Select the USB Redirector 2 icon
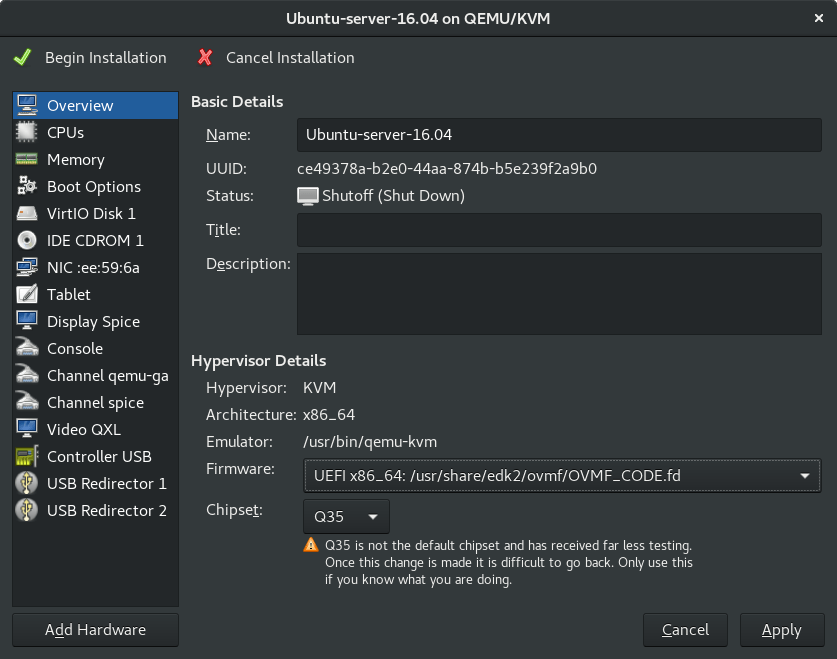Image resolution: width=837 pixels, height=659 pixels. point(28,510)
